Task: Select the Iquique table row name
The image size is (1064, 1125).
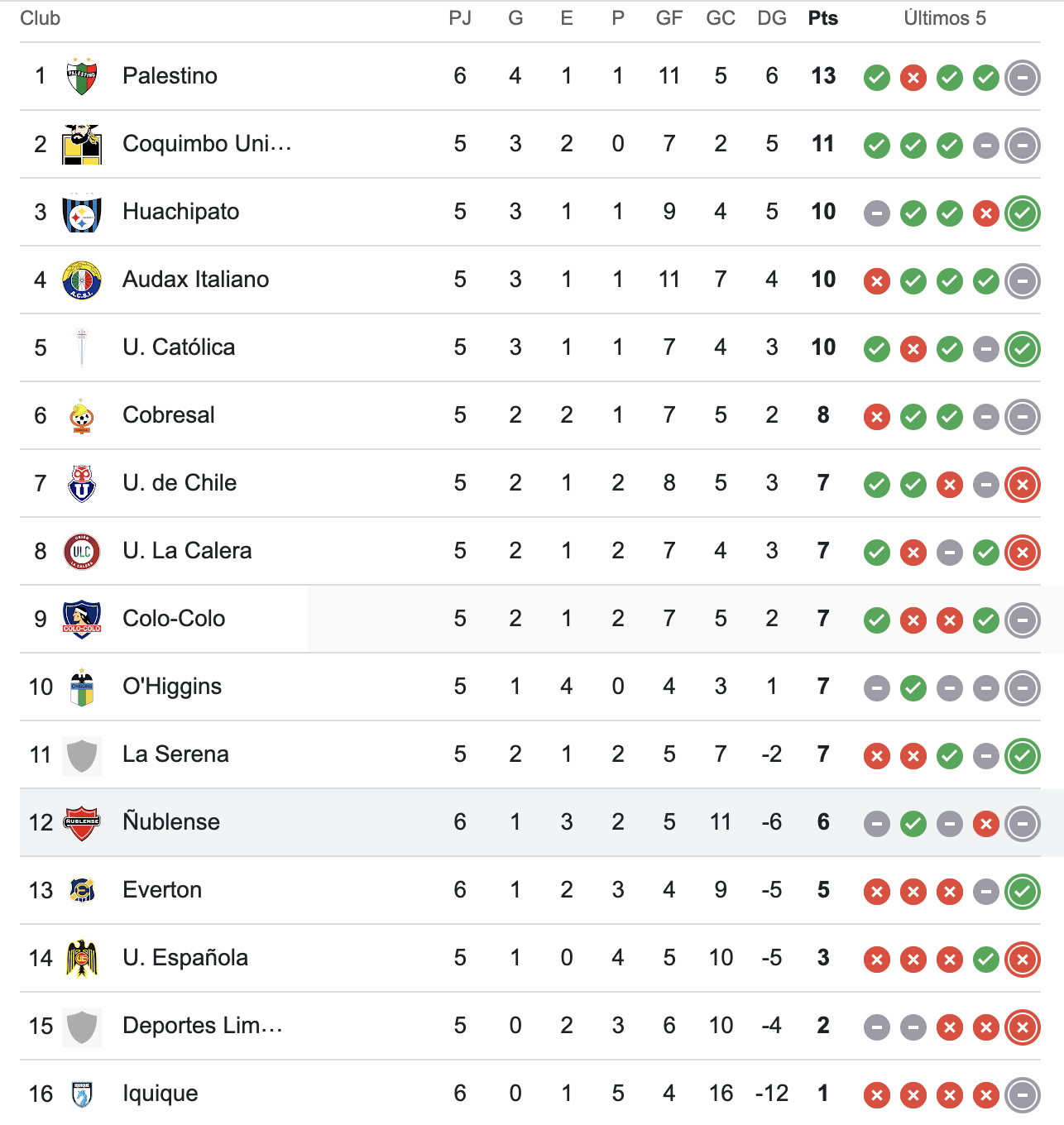Action: coord(161,1094)
